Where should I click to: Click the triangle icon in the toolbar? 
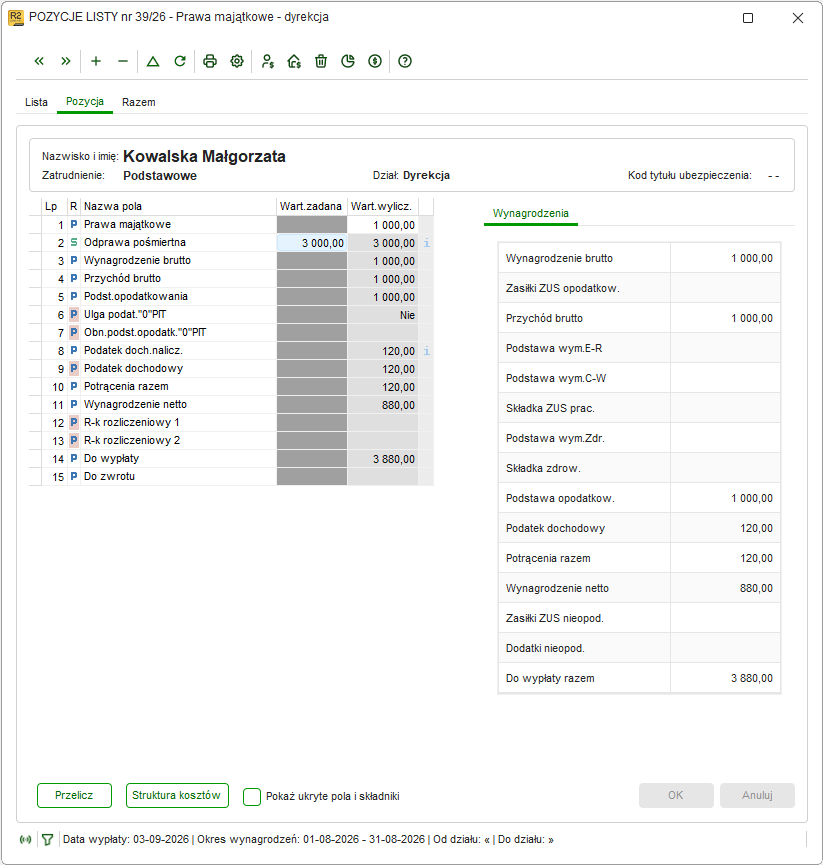coord(153,61)
